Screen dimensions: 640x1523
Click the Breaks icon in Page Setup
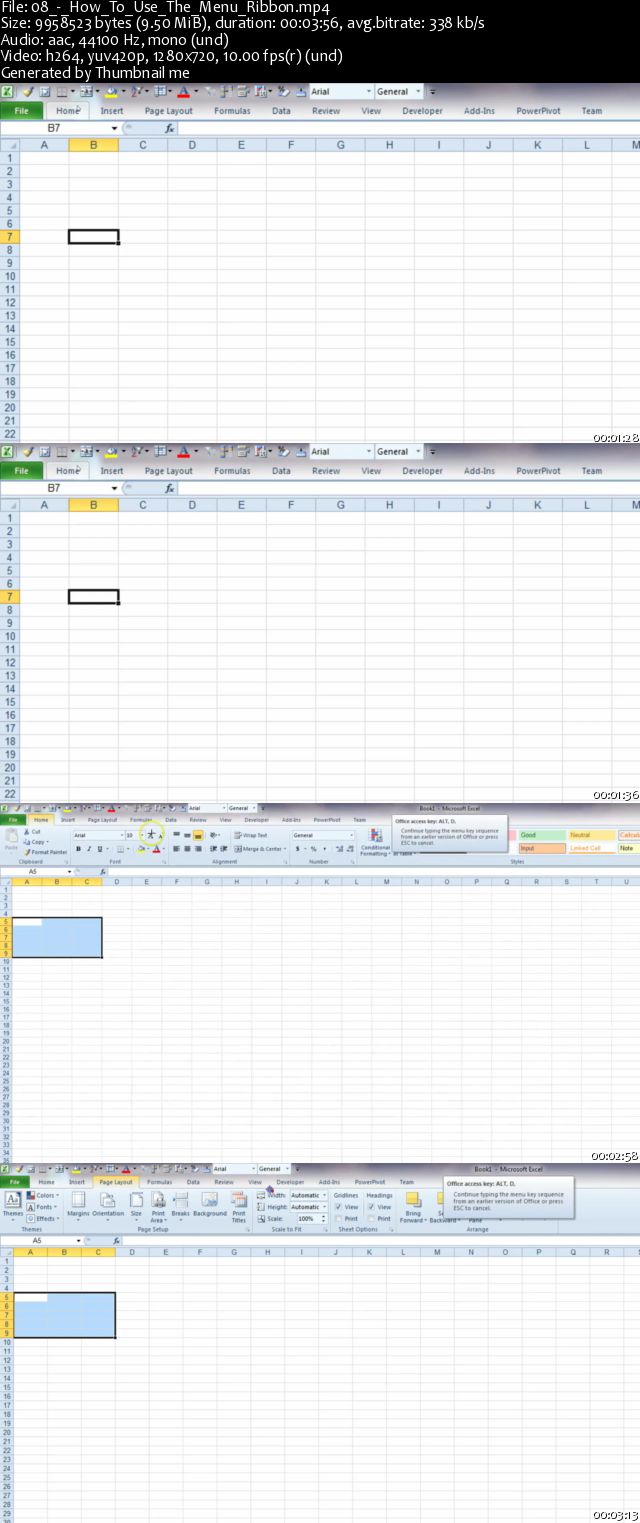(180, 1199)
